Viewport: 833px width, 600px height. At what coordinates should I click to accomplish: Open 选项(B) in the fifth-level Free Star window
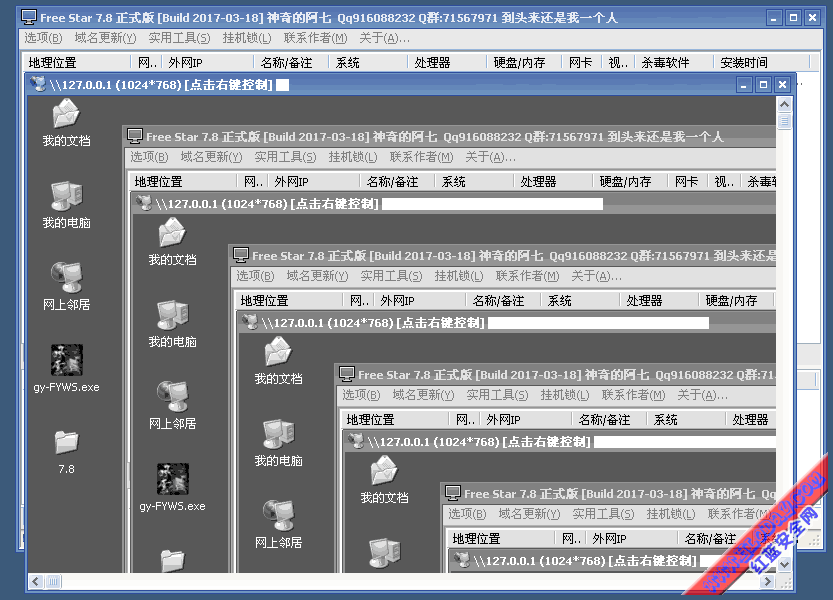click(468, 514)
